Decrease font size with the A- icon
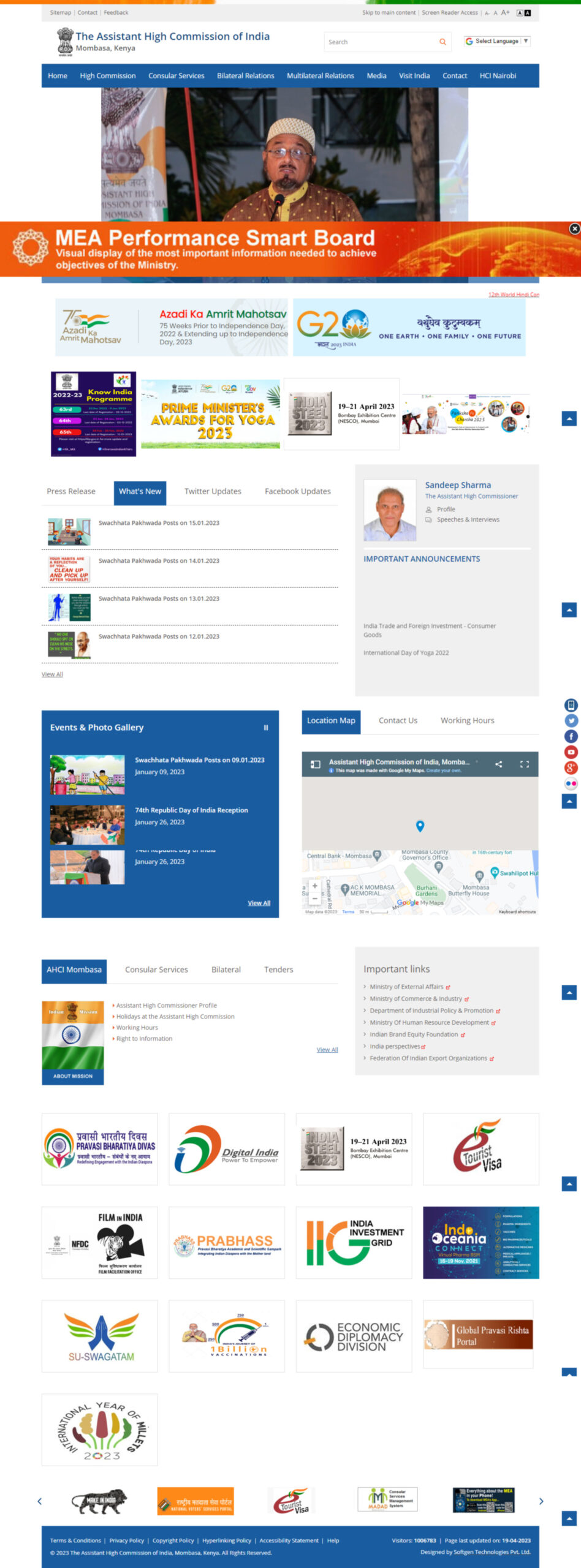The image size is (581, 1568). 487,13
